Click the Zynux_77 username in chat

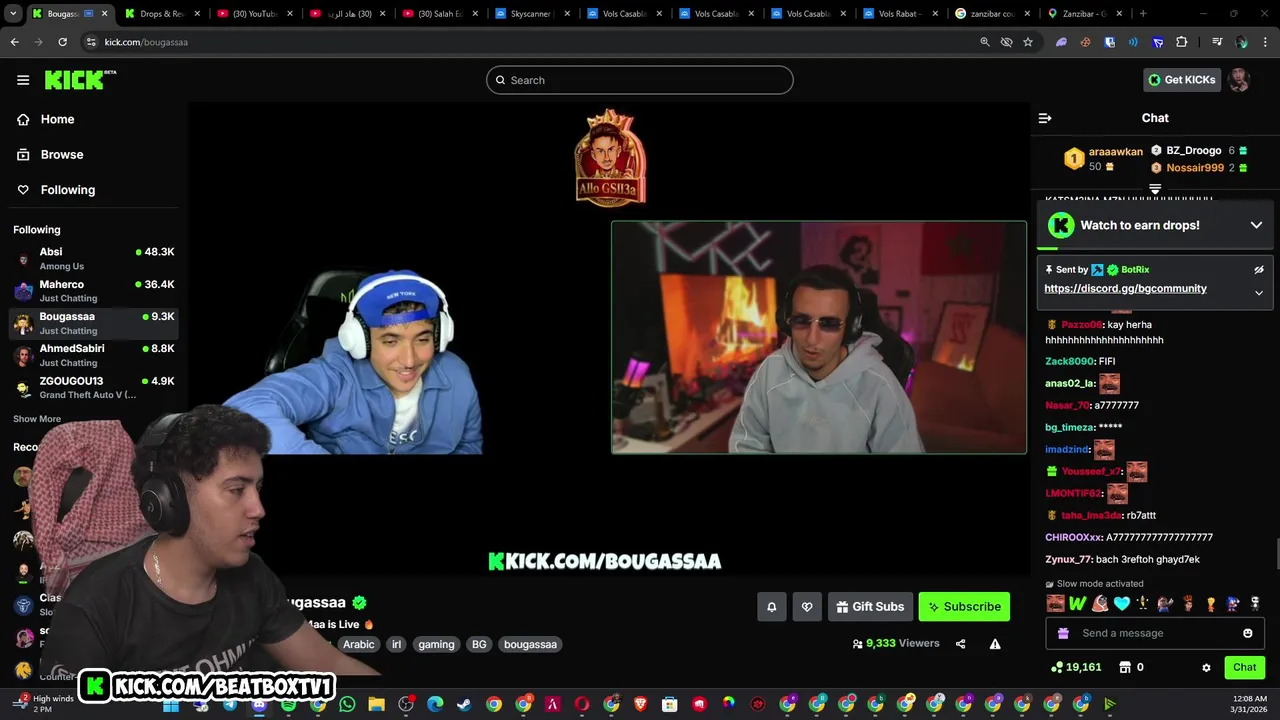(x=1068, y=559)
